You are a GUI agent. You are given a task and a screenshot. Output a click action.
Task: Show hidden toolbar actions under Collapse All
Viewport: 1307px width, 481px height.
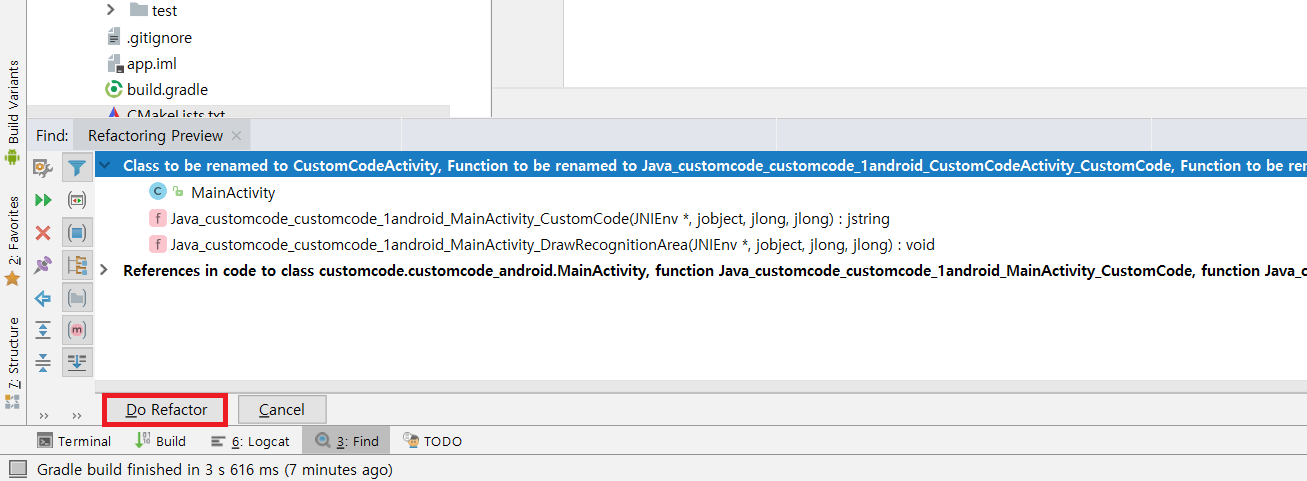click(x=43, y=415)
